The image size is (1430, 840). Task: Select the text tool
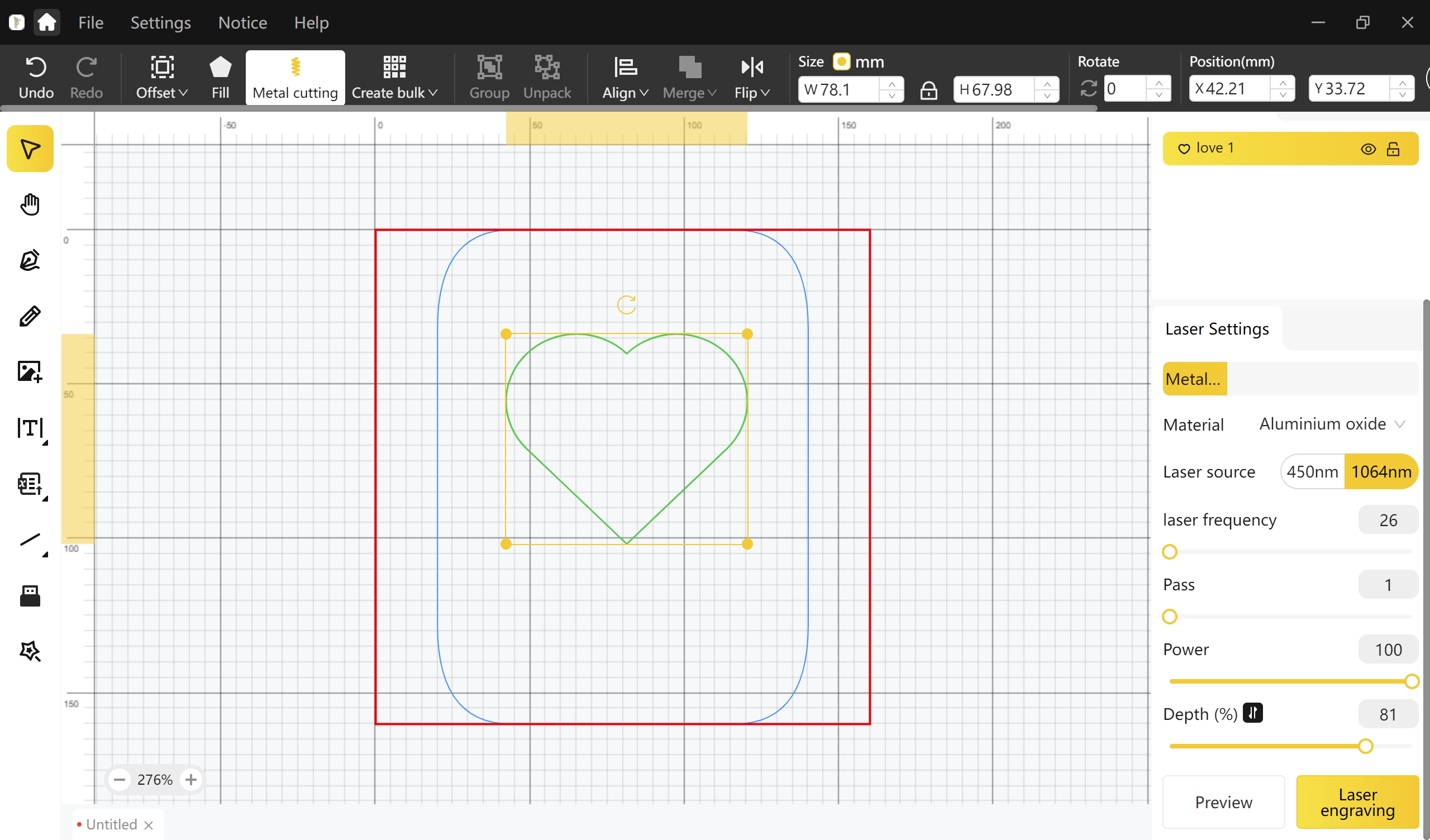coord(30,428)
